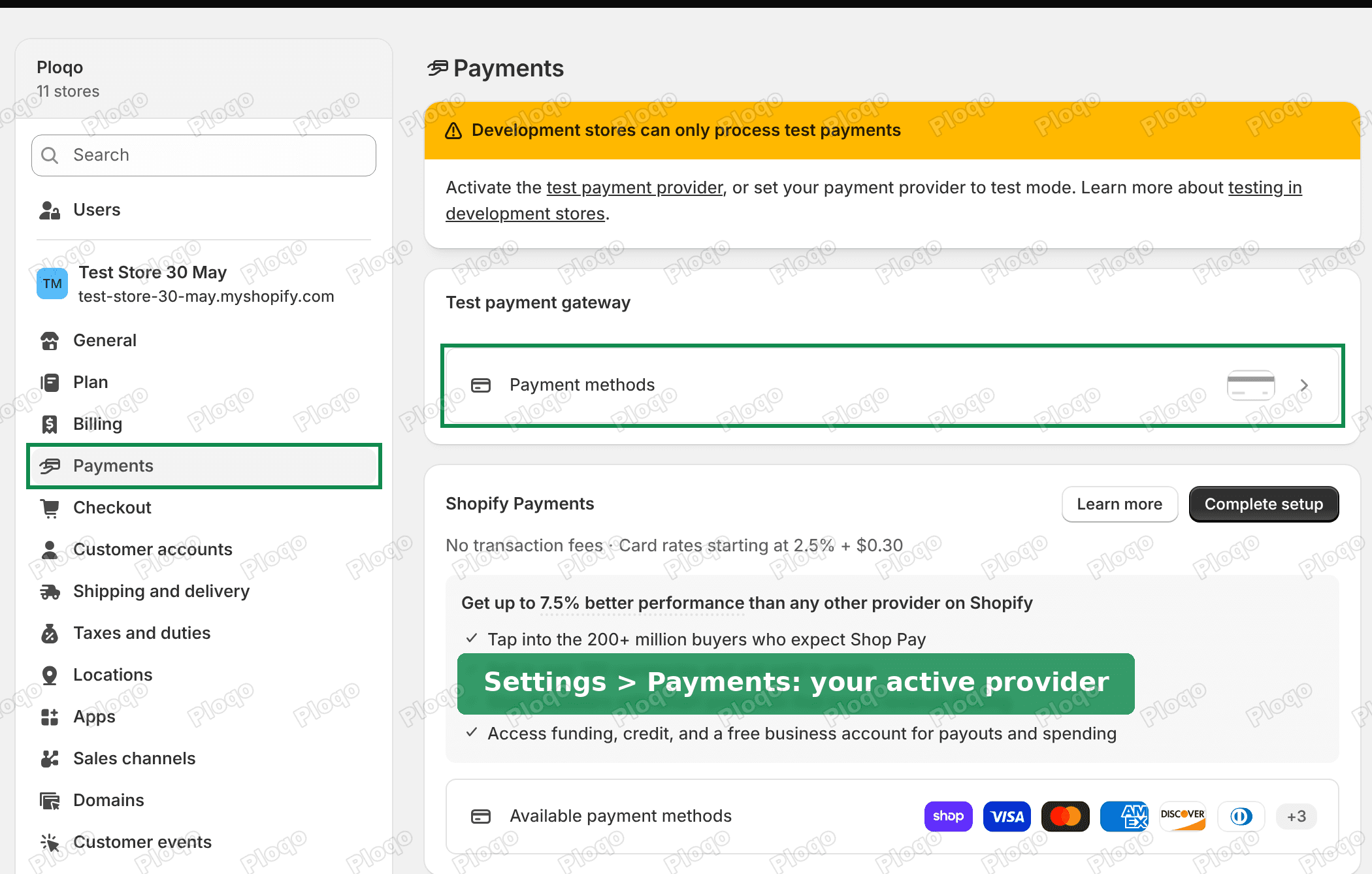The width and height of the screenshot is (1372, 874).
Task: Click the Shipping and delivery truck icon
Action: [x=50, y=591]
